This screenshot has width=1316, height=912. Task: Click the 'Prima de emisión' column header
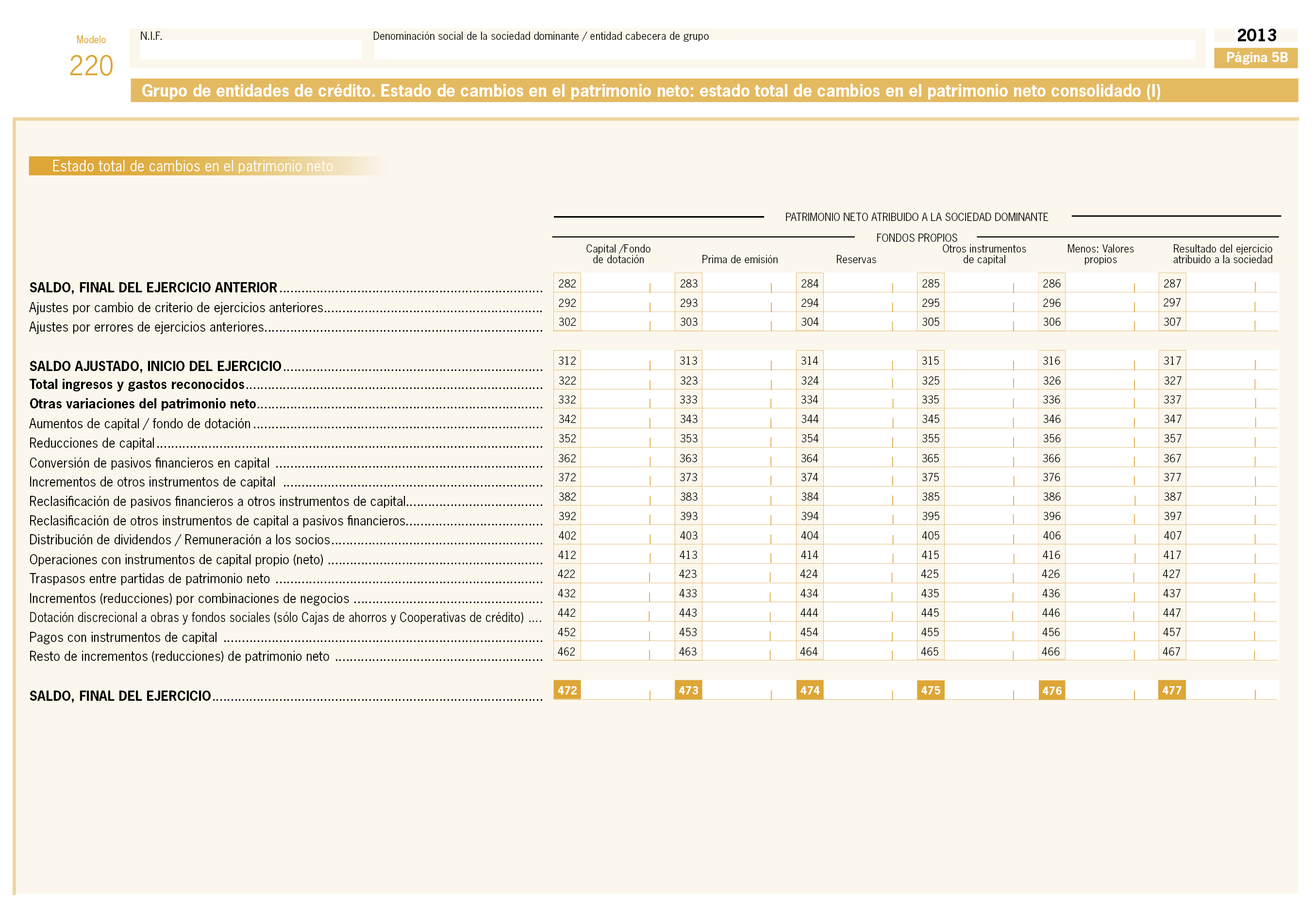[740, 259]
